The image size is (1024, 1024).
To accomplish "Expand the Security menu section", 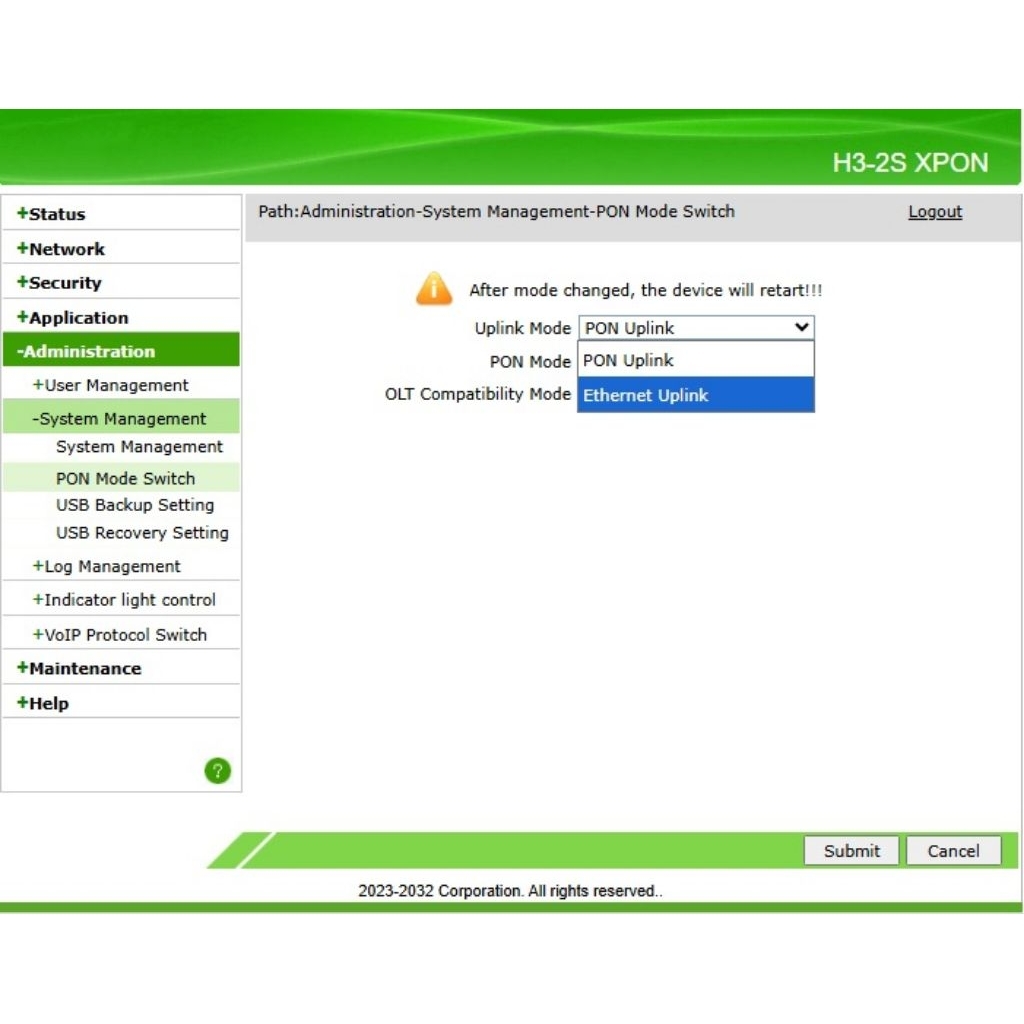I will [x=60, y=283].
